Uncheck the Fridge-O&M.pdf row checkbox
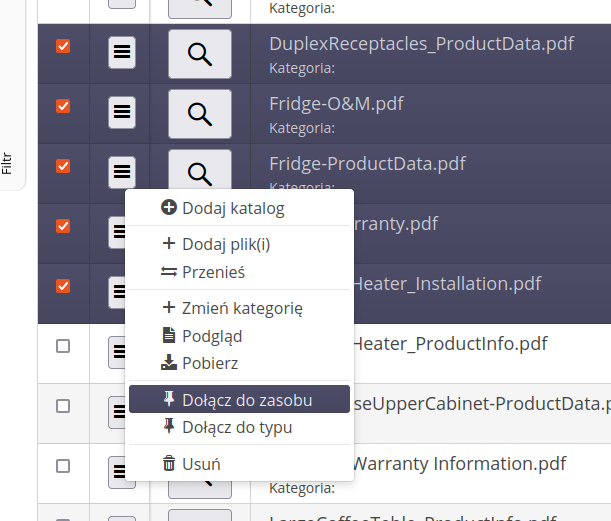This screenshot has height=521, width=611. click(63, 106)
